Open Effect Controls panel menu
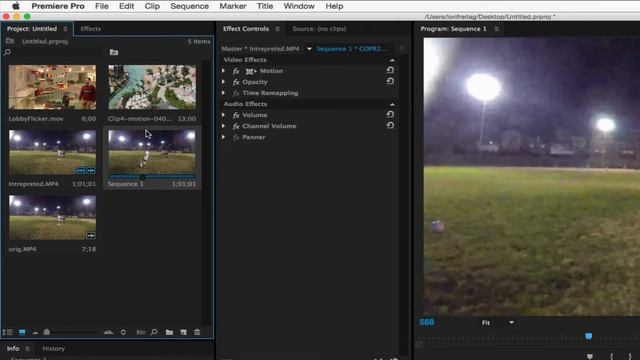The width and height of the screenshot is (640, 360). coord(278,29)
